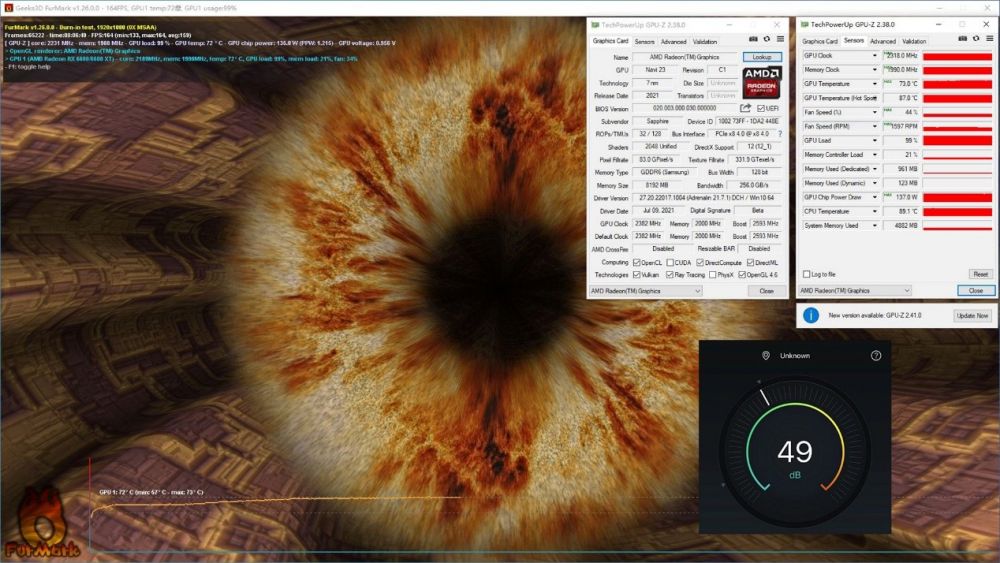The height and width of the screenshot is (563, 1000).
Task: Click the Update Now button
Action: point(972,315)
